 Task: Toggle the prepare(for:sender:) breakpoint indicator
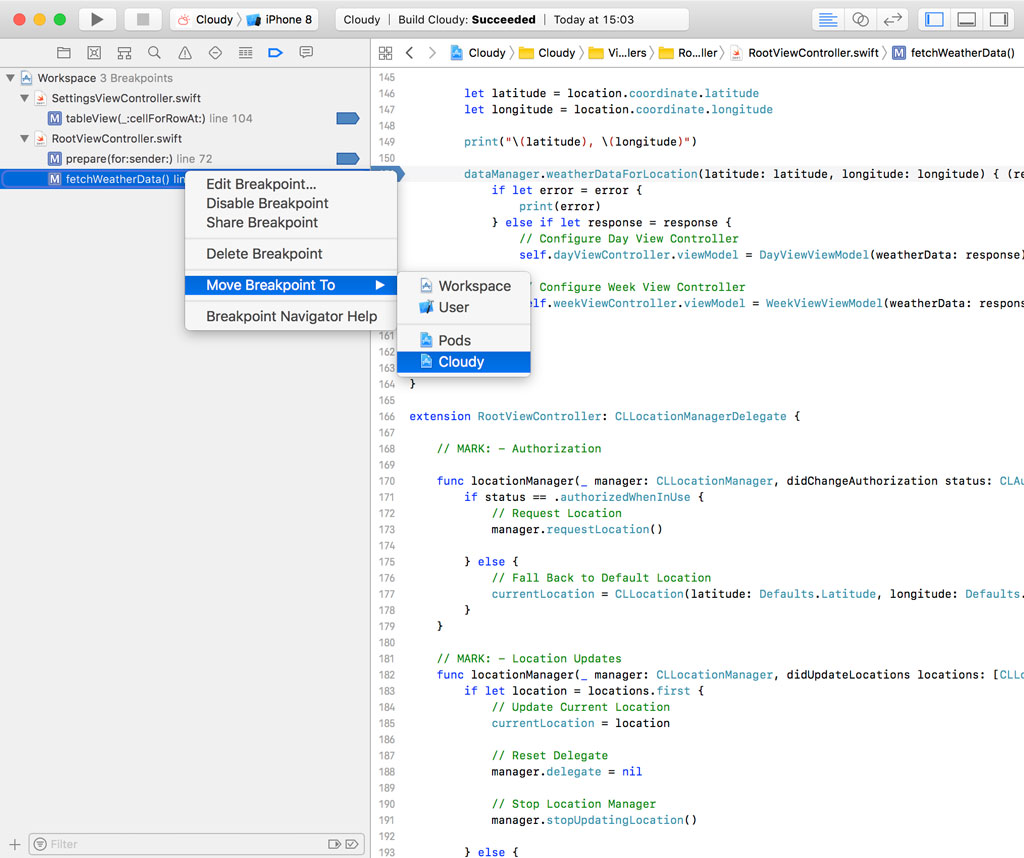pos(347,159)
